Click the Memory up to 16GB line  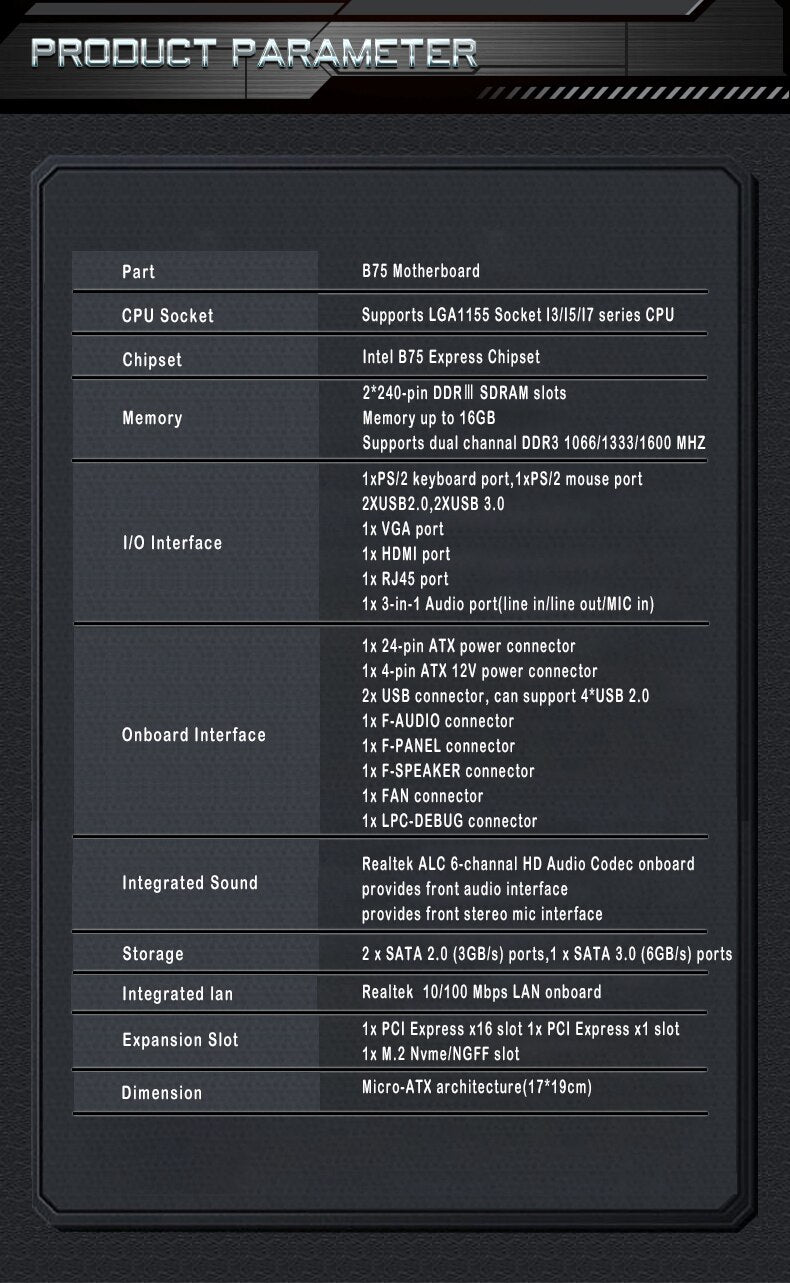click(428, 418)
